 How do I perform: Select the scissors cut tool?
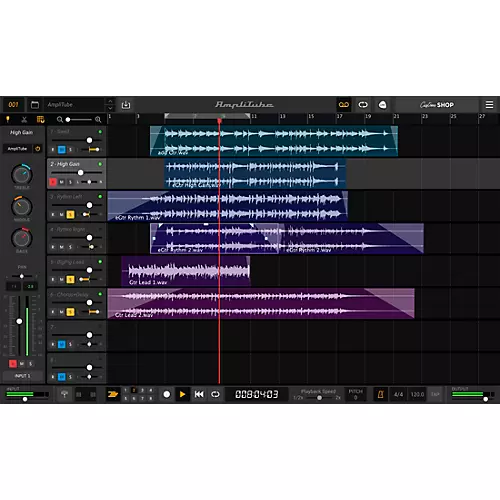tap(24, 119)
